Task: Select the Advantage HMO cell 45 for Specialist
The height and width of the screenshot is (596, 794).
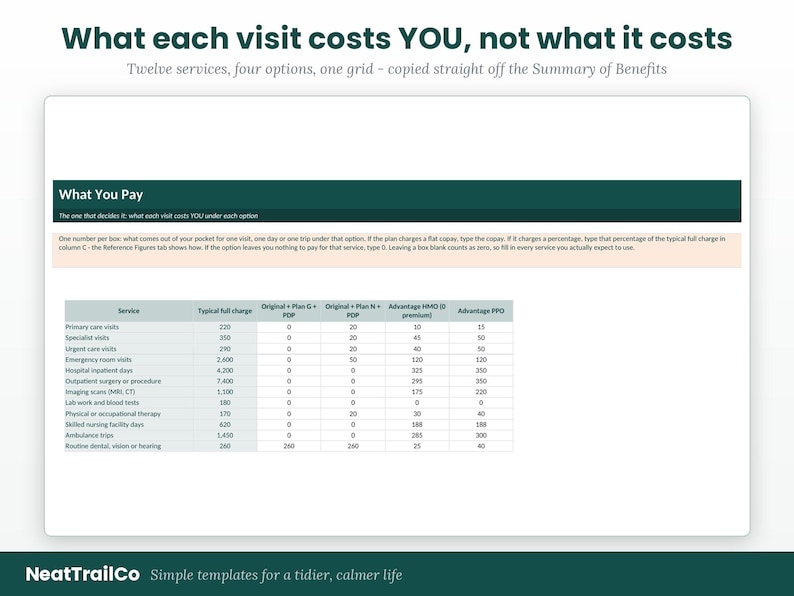Action: click(417, 338)
